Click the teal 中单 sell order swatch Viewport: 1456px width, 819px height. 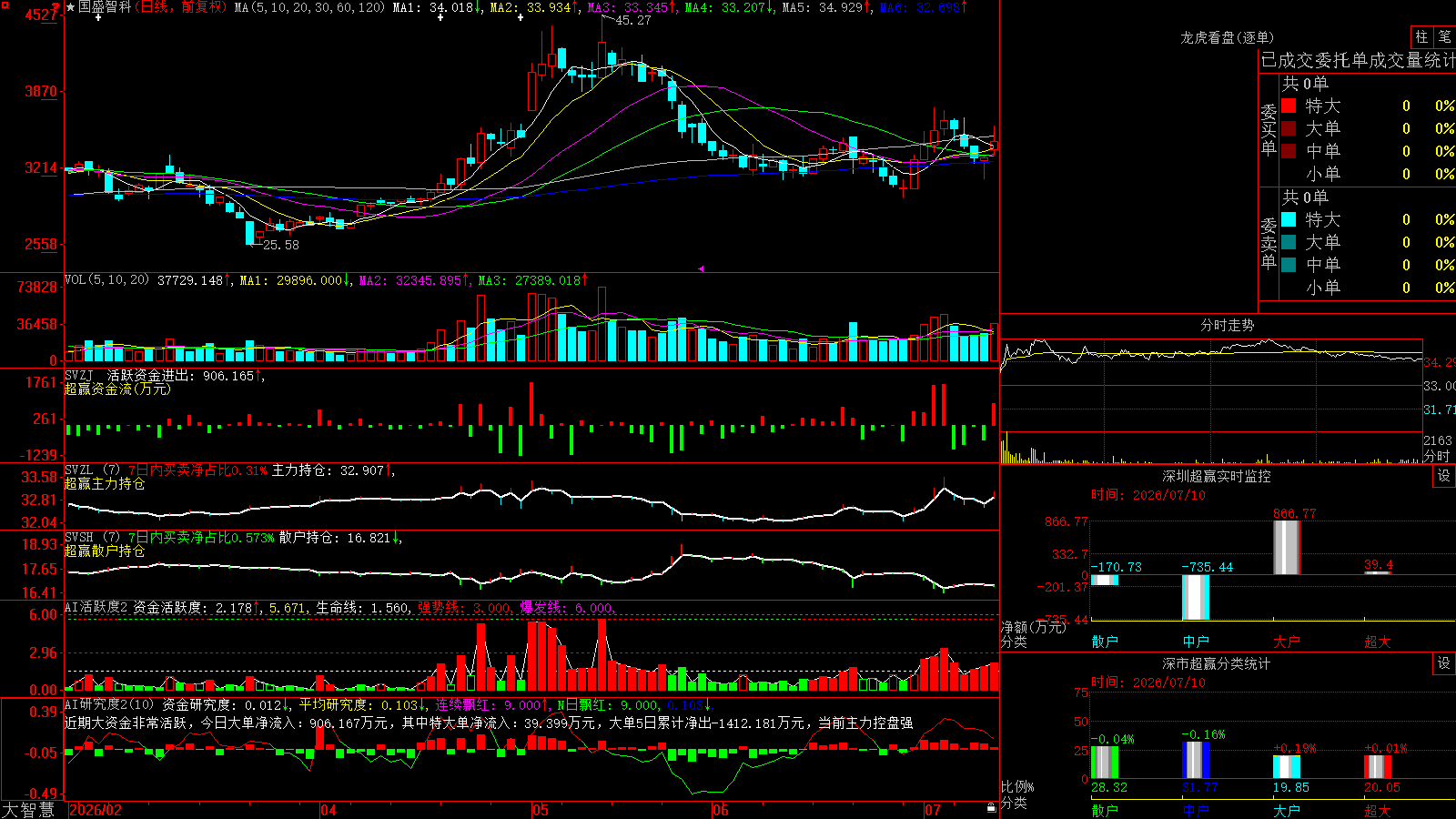(1289, 265)
